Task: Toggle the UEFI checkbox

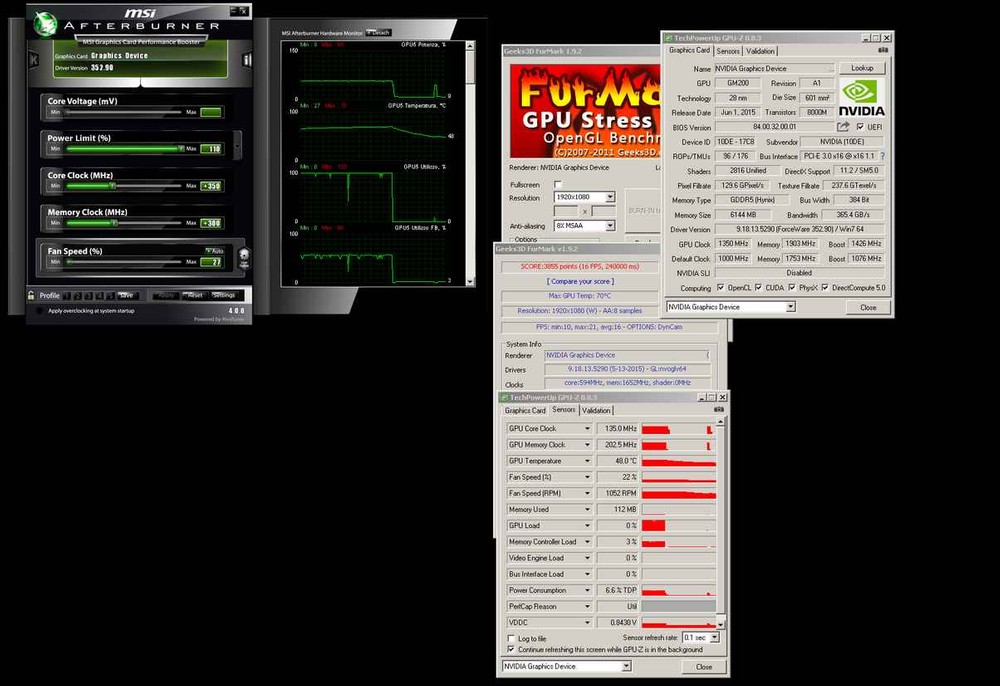Action: click(860, 127)
